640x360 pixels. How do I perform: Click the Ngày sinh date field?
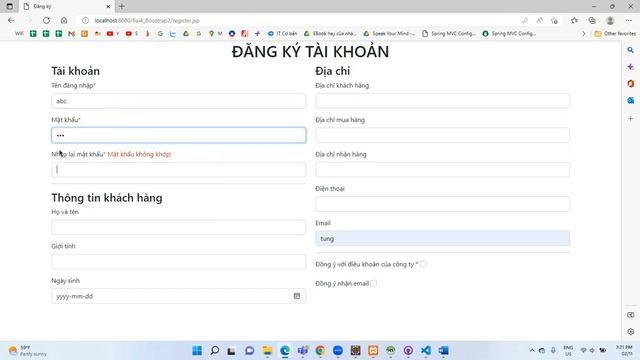tap(178, 296)
